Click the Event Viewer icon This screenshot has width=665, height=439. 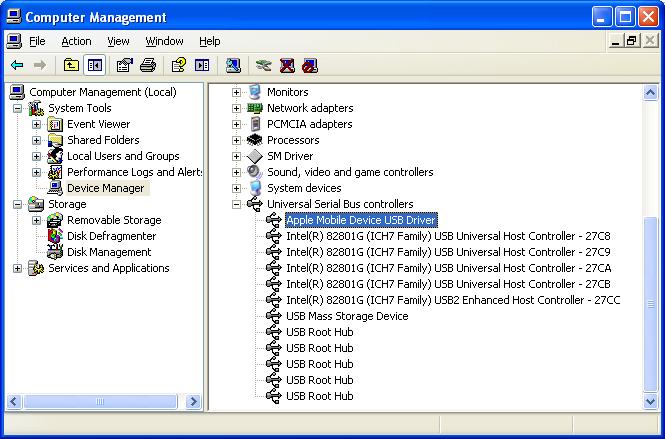click(x=55, y=124)
